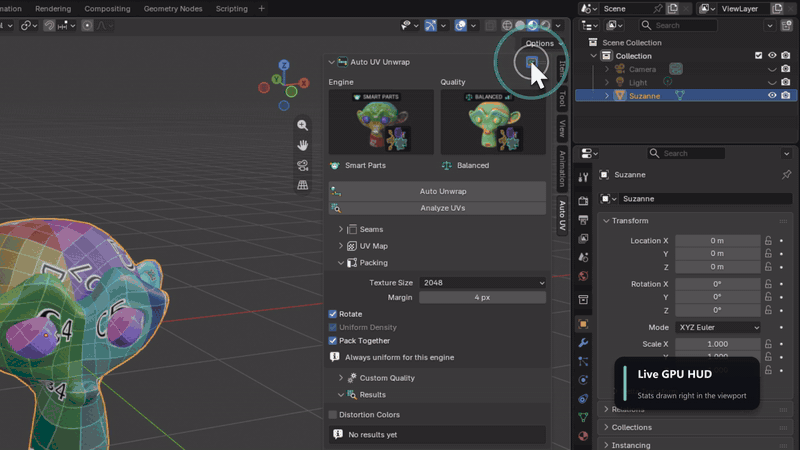Switch to Geometry Nodes workspace tab
The image size is (800, 450).
coord(173,9)
